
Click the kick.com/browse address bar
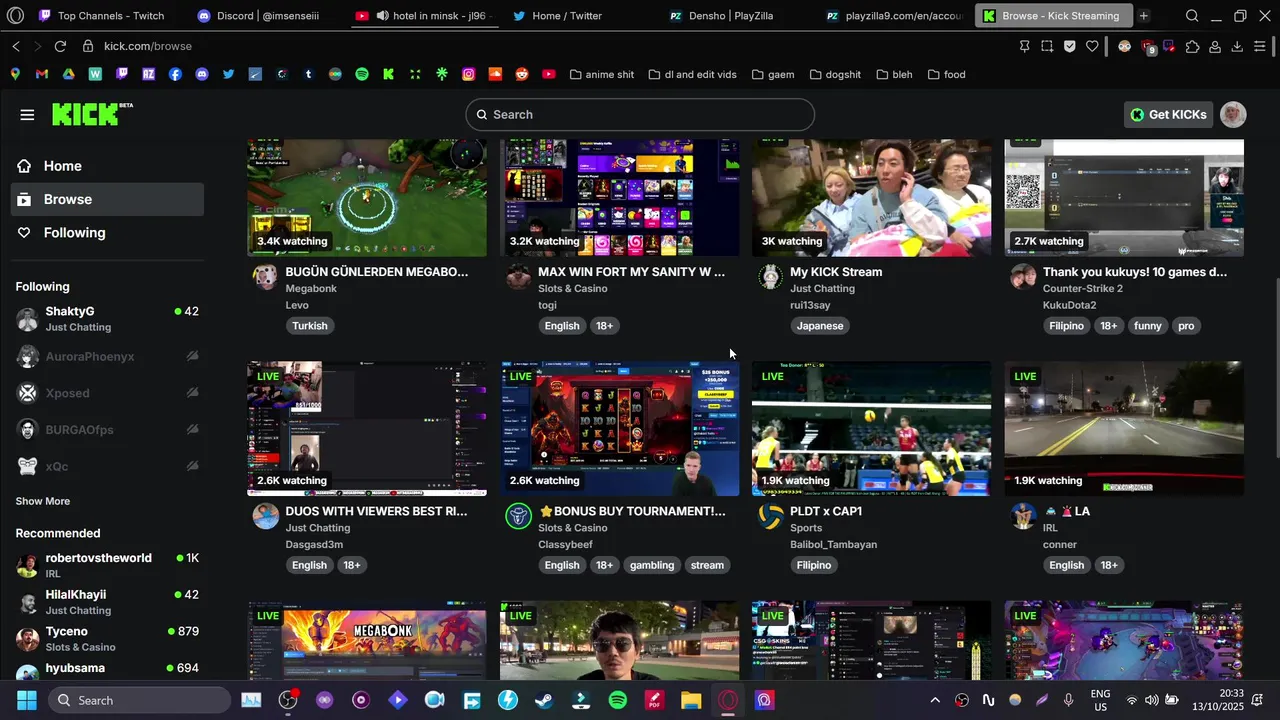click(x=148, y=46)
